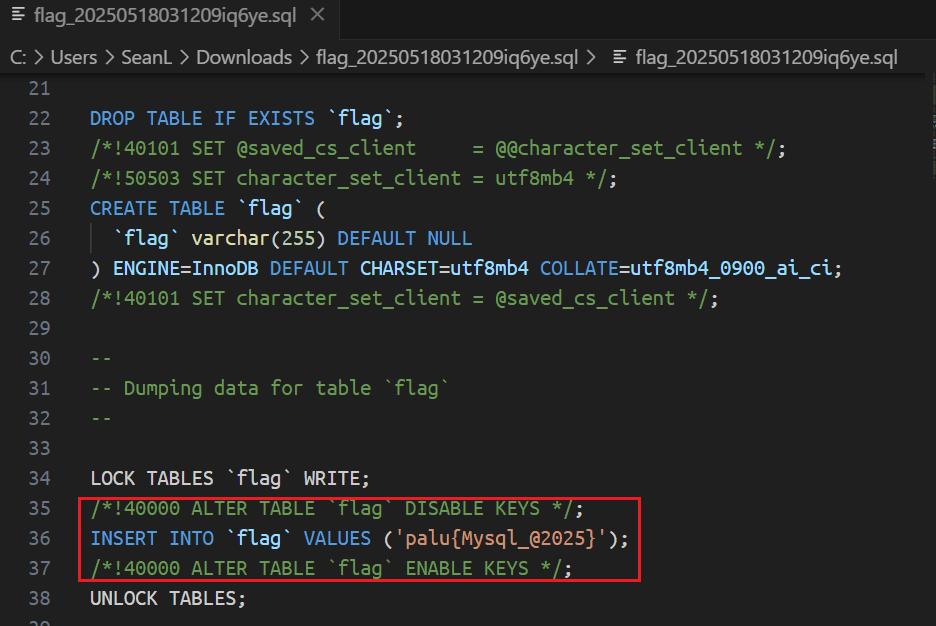Screen dimensions: 936x626
Task: Click the chevron after the Downloads breadcrumb
Action: point(304,58)
